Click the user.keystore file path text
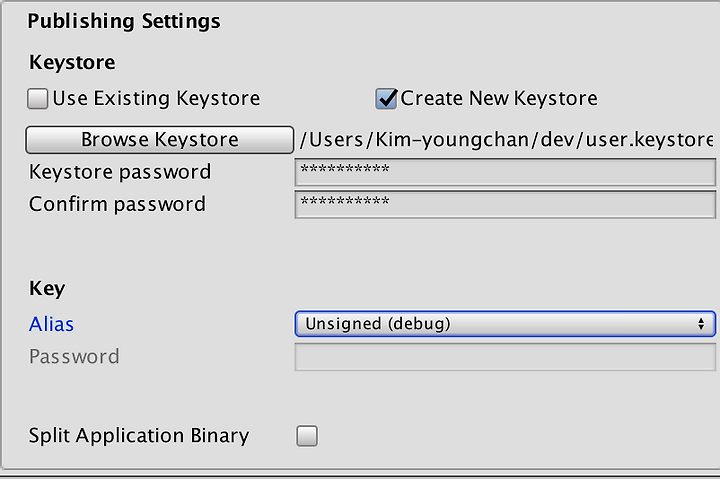This screenshot has height=479, width=720. pos(506,140)
